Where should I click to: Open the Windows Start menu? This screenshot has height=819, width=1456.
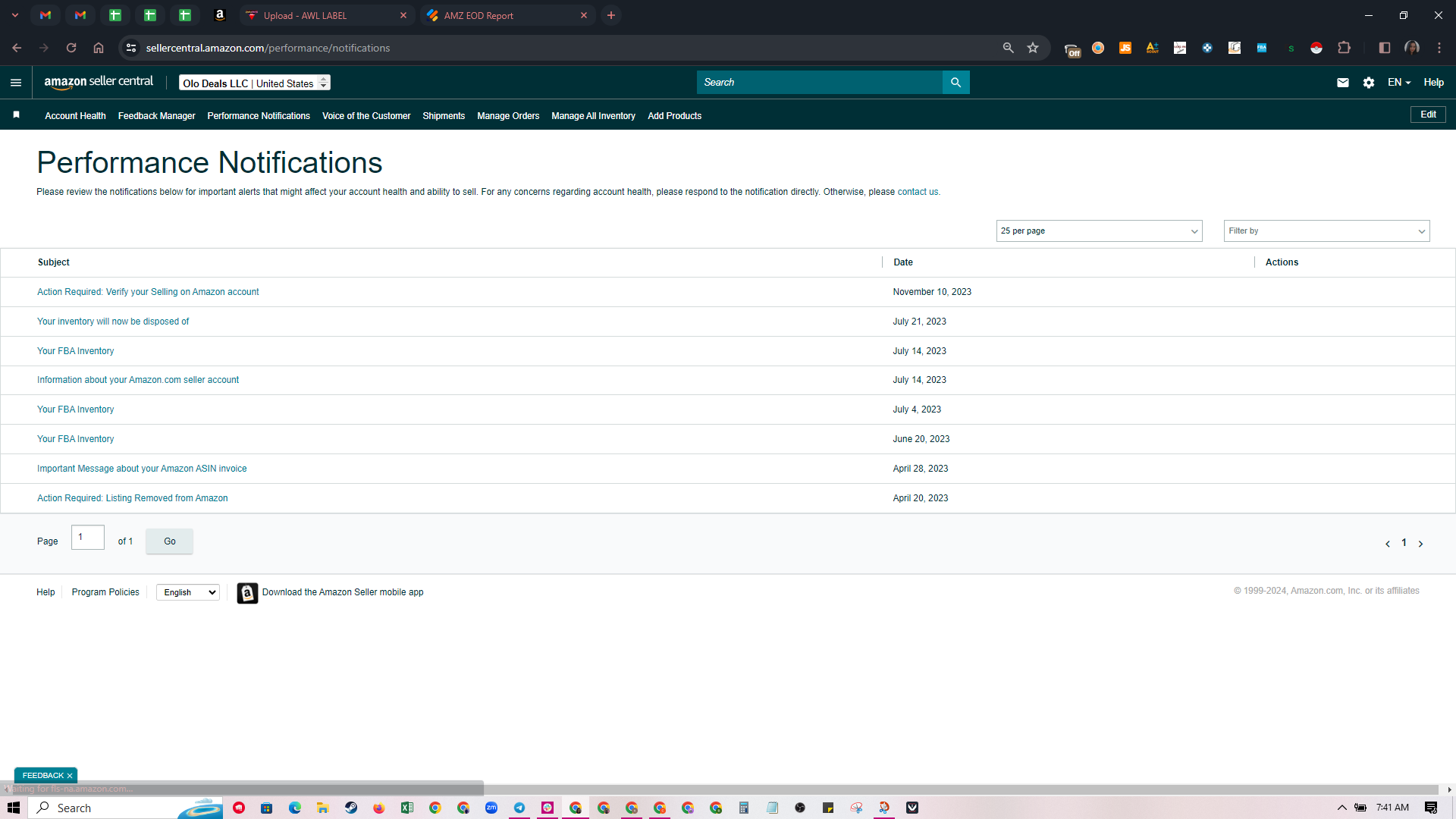coord(13,808)
